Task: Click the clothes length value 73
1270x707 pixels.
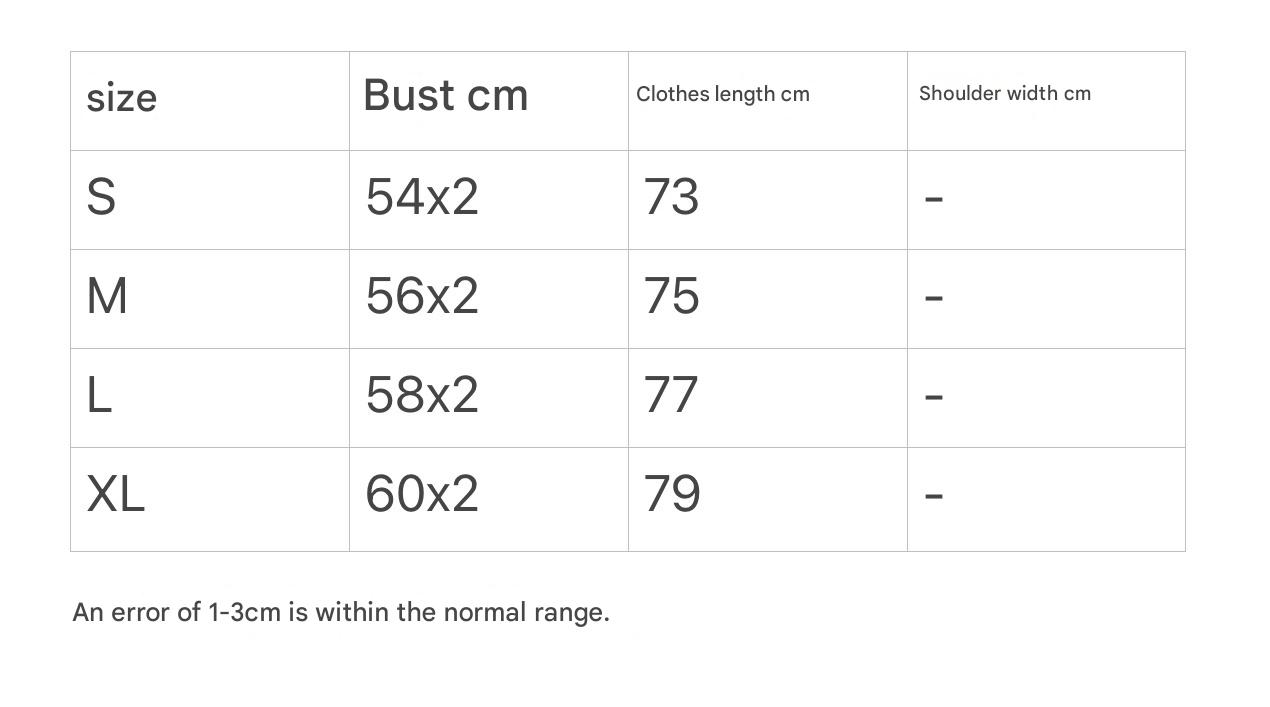Action: point(671,197)
